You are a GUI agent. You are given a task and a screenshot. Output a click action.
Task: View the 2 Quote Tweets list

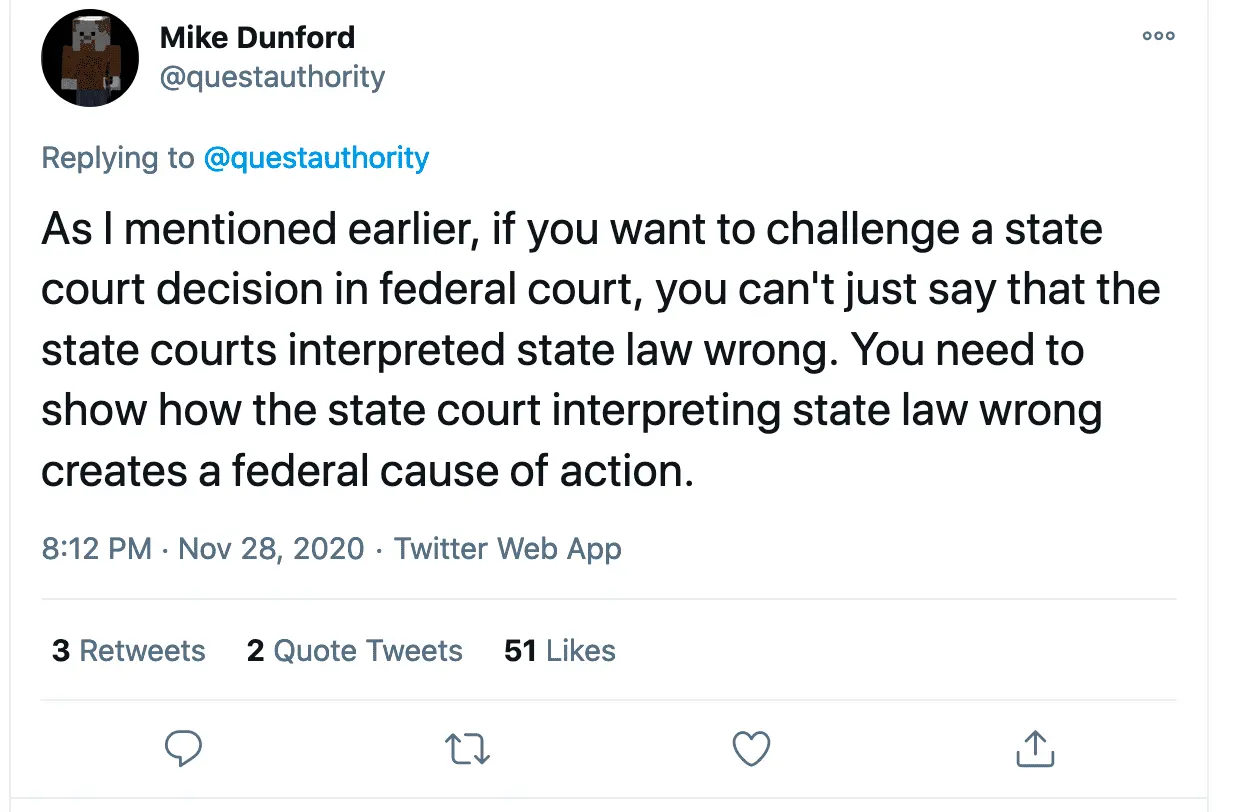point(354,651)
